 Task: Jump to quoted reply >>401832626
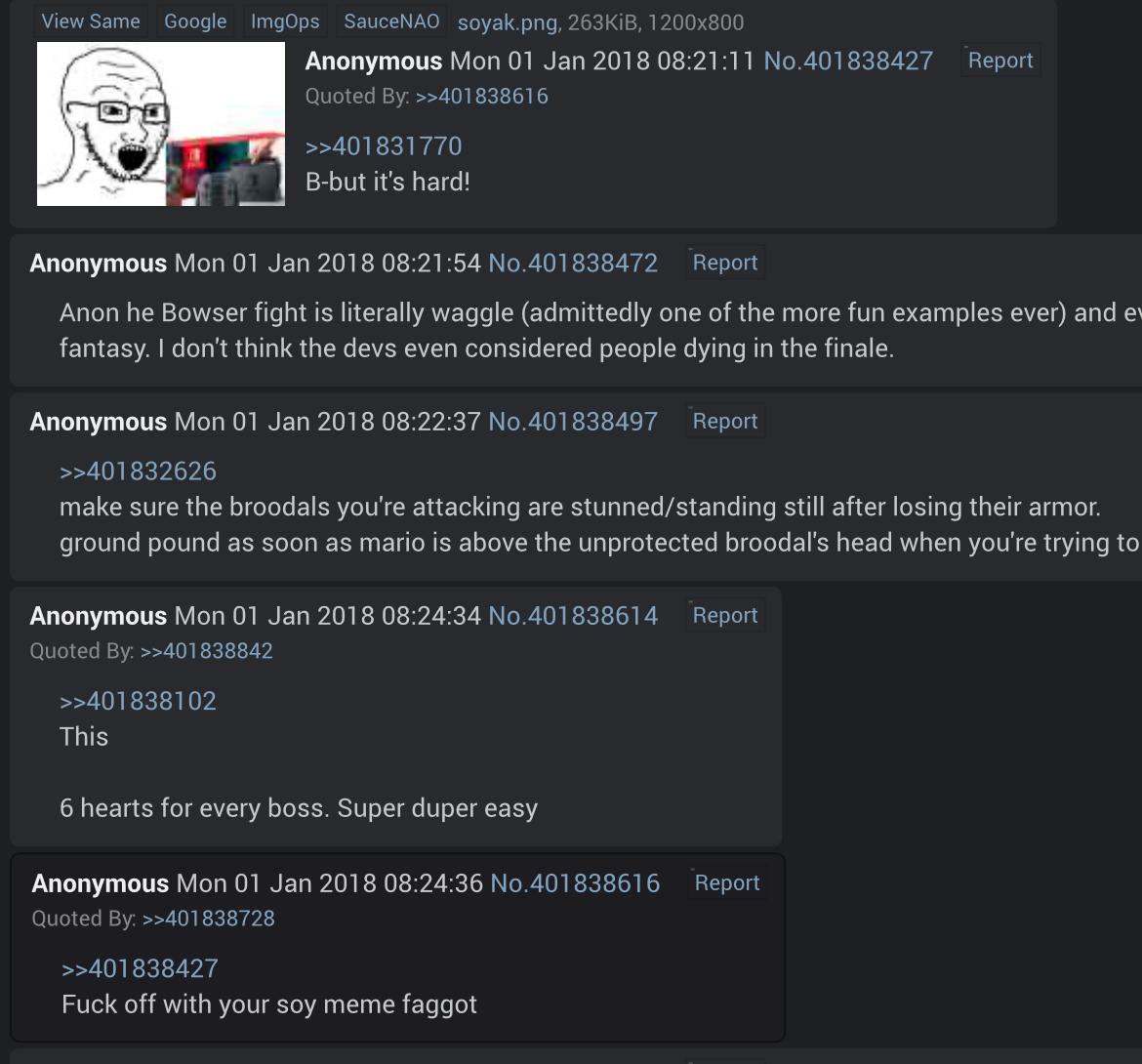(x=138, y=471)
